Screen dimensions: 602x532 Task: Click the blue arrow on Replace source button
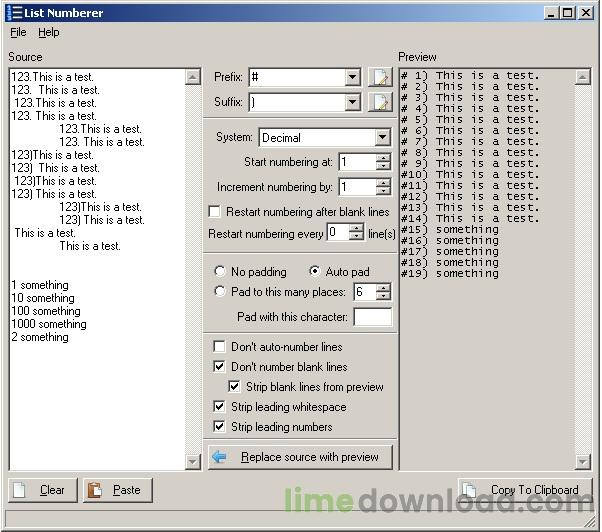click(220, 457)
